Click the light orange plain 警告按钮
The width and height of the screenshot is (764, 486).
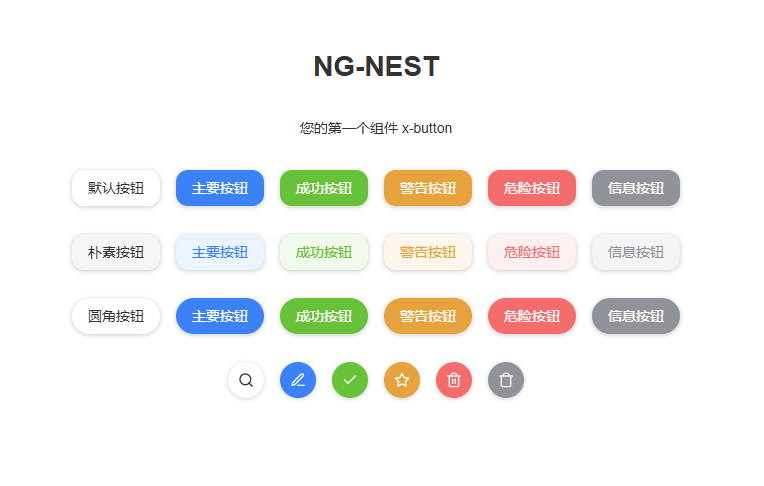pos(428,252)
